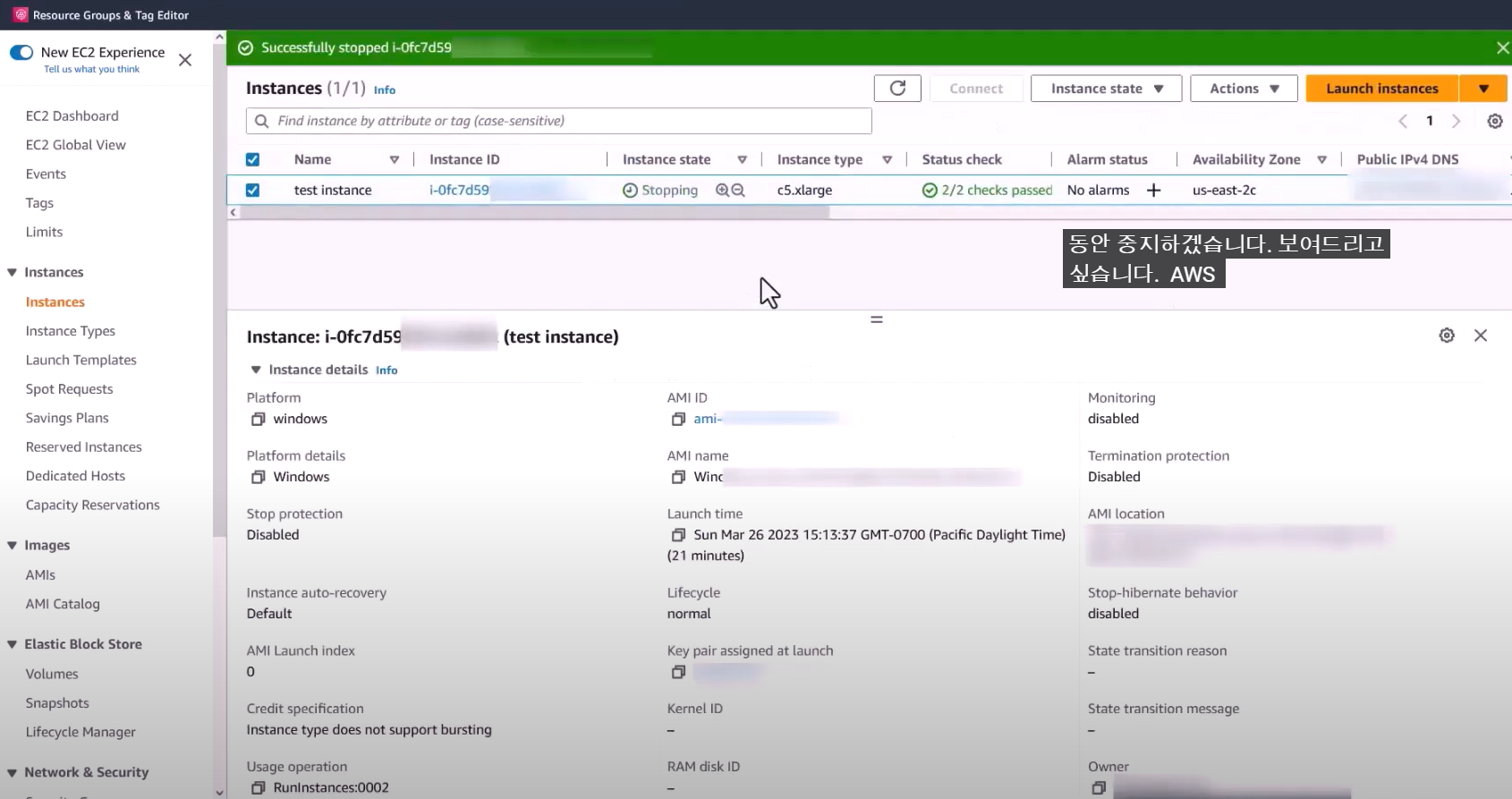Collapse the Instances sidebar section

pyautogui.click(x=13, y=272)
